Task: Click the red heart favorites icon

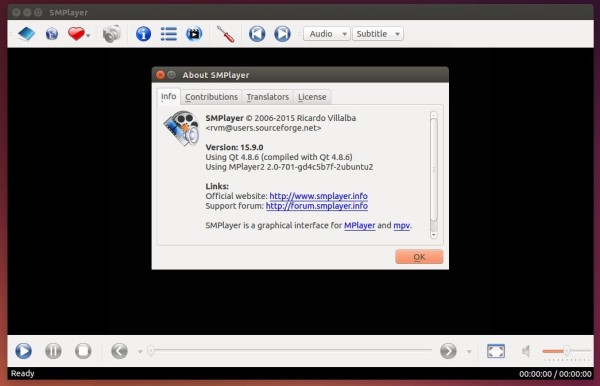Action: tap(76, 34)
